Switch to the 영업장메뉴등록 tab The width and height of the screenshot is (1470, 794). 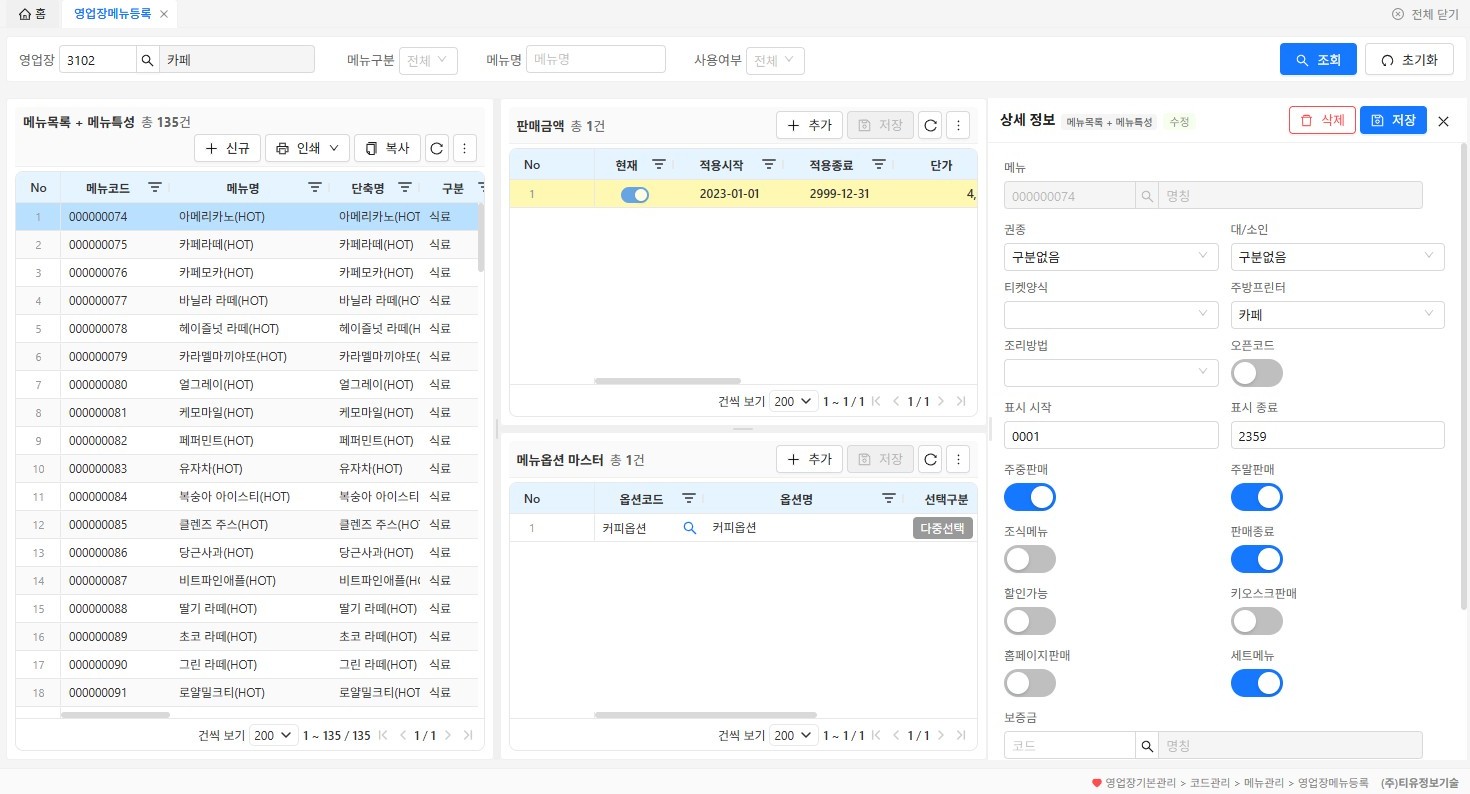112,14
